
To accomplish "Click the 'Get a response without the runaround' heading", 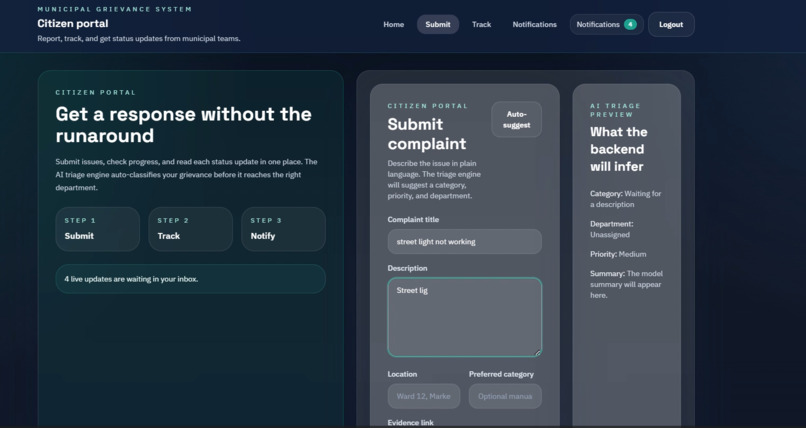I will tap(184, 124).
